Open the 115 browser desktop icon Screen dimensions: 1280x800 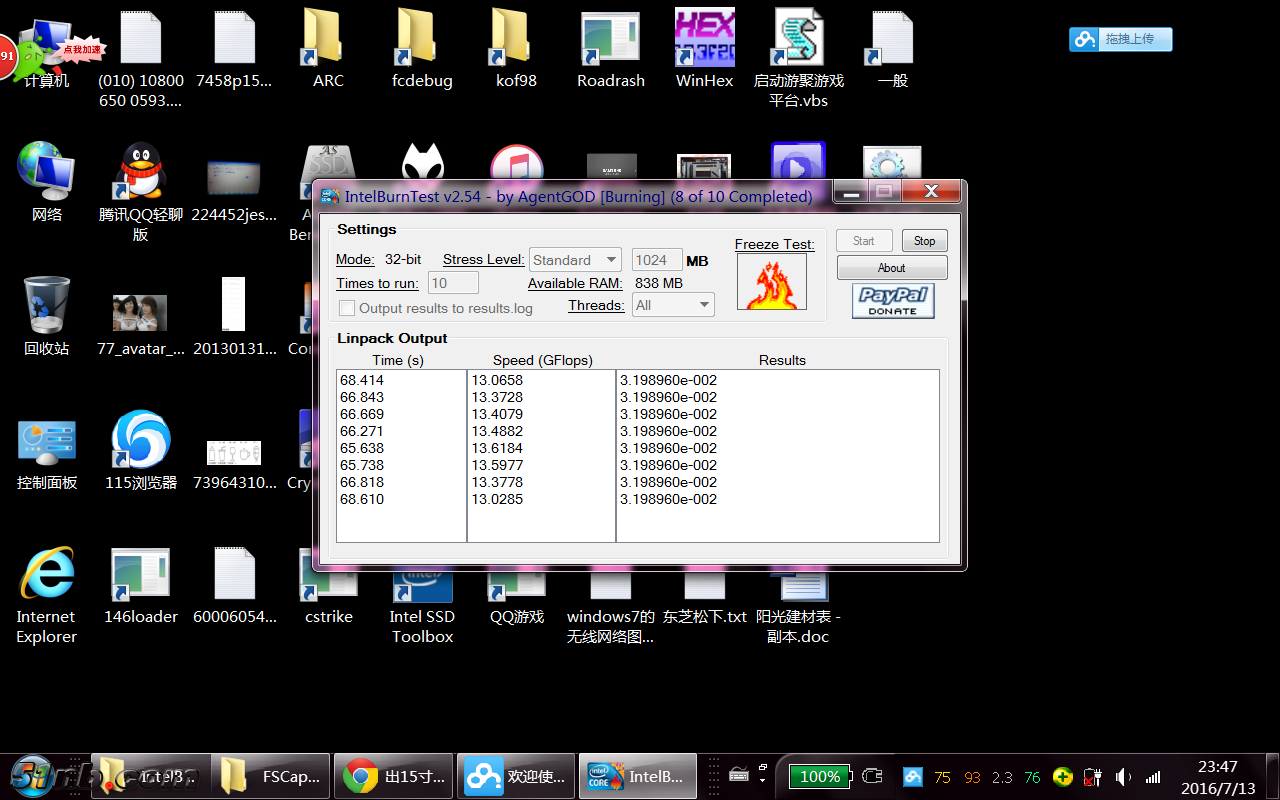click(x=140, y=450)
